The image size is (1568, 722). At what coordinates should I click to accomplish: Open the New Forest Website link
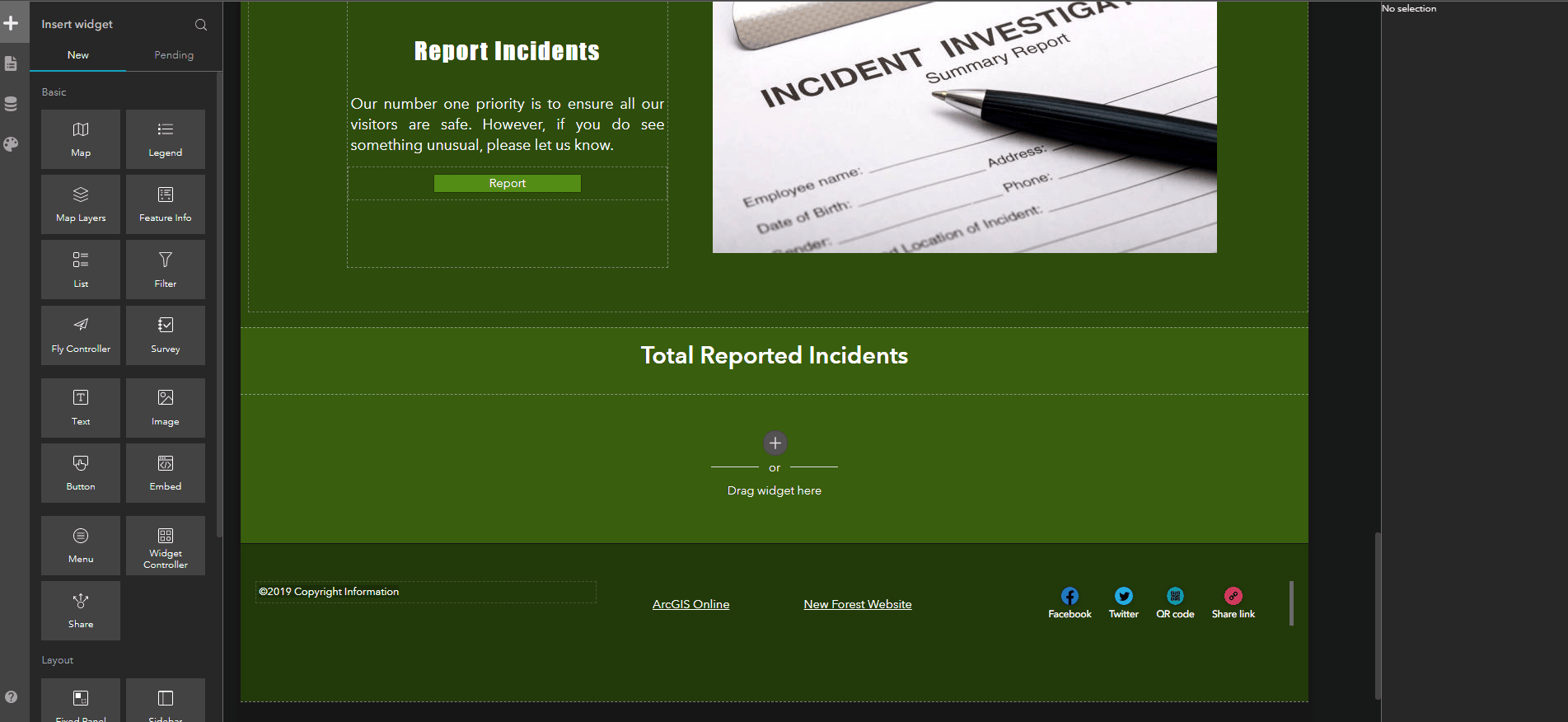point(858,604)
